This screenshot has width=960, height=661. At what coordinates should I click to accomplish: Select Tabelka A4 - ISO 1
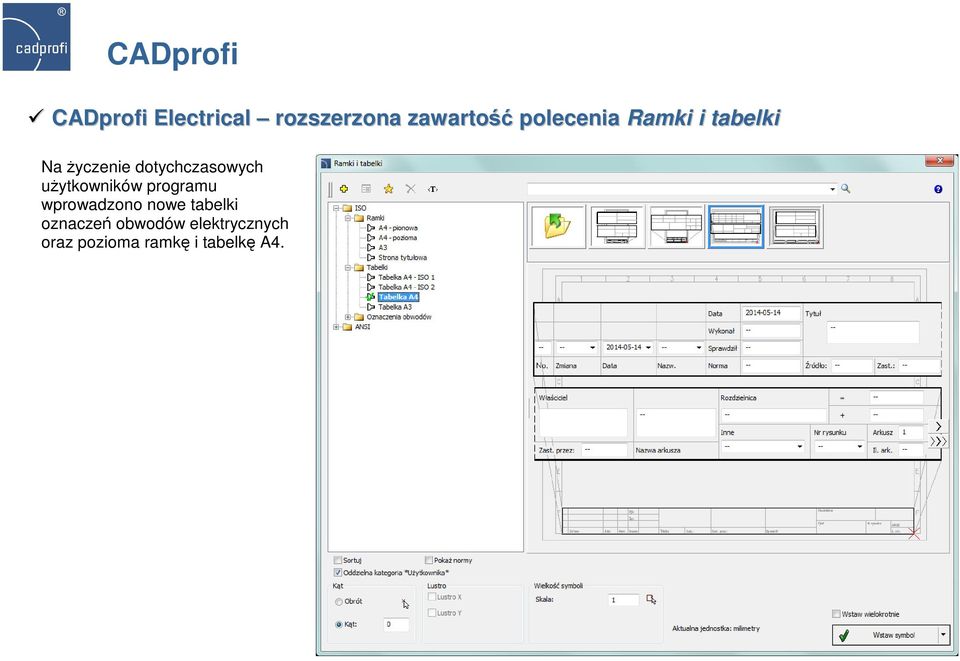[406, 277]
